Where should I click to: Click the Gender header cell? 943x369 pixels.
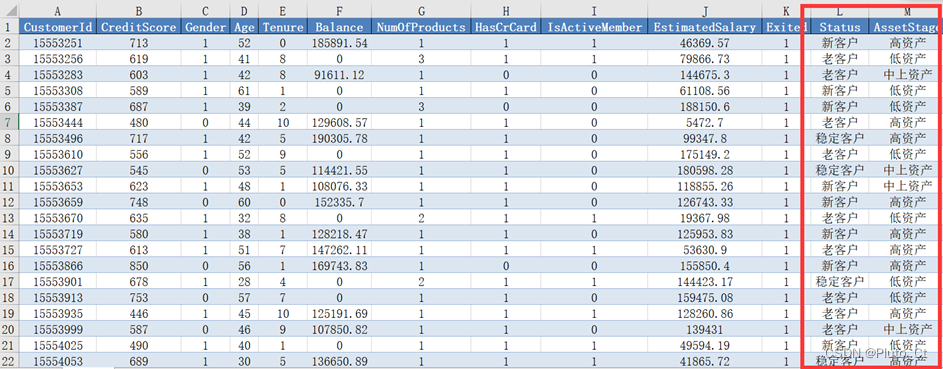point(206,27)
